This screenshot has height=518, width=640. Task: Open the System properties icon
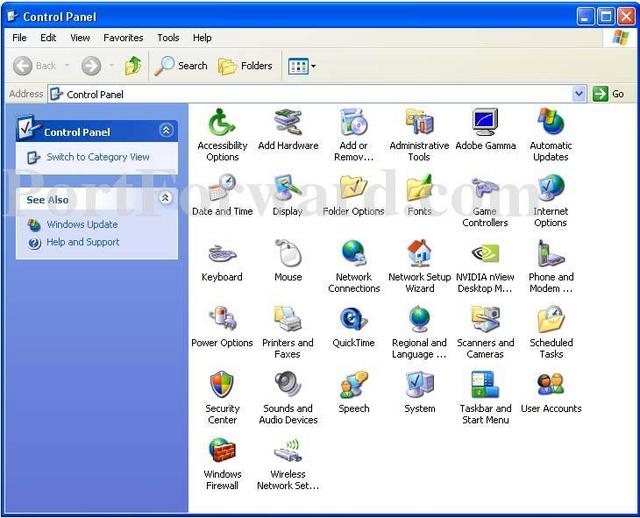coord(419,386)
